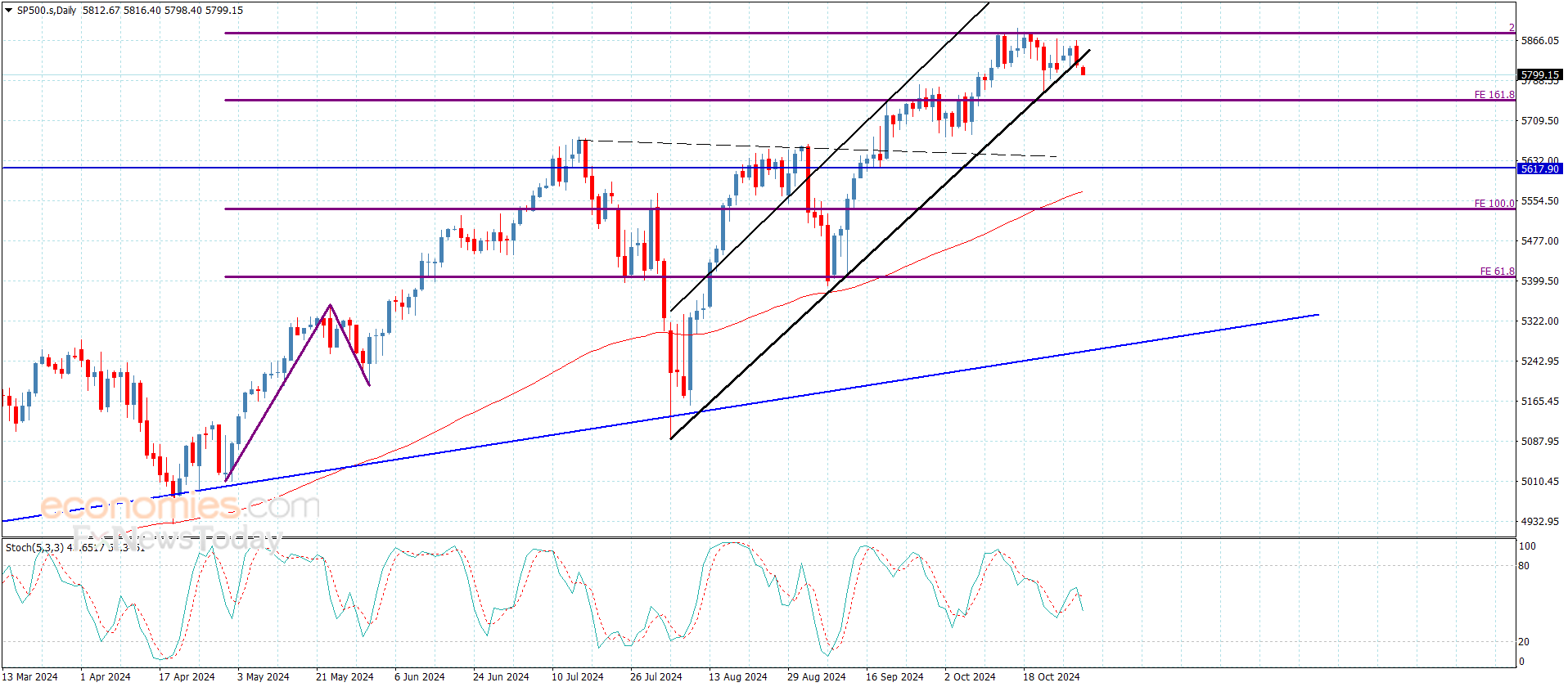Screen dimensions: 1568x687
Task: Click price axis value 5866.05
Action: point(1539,40)
